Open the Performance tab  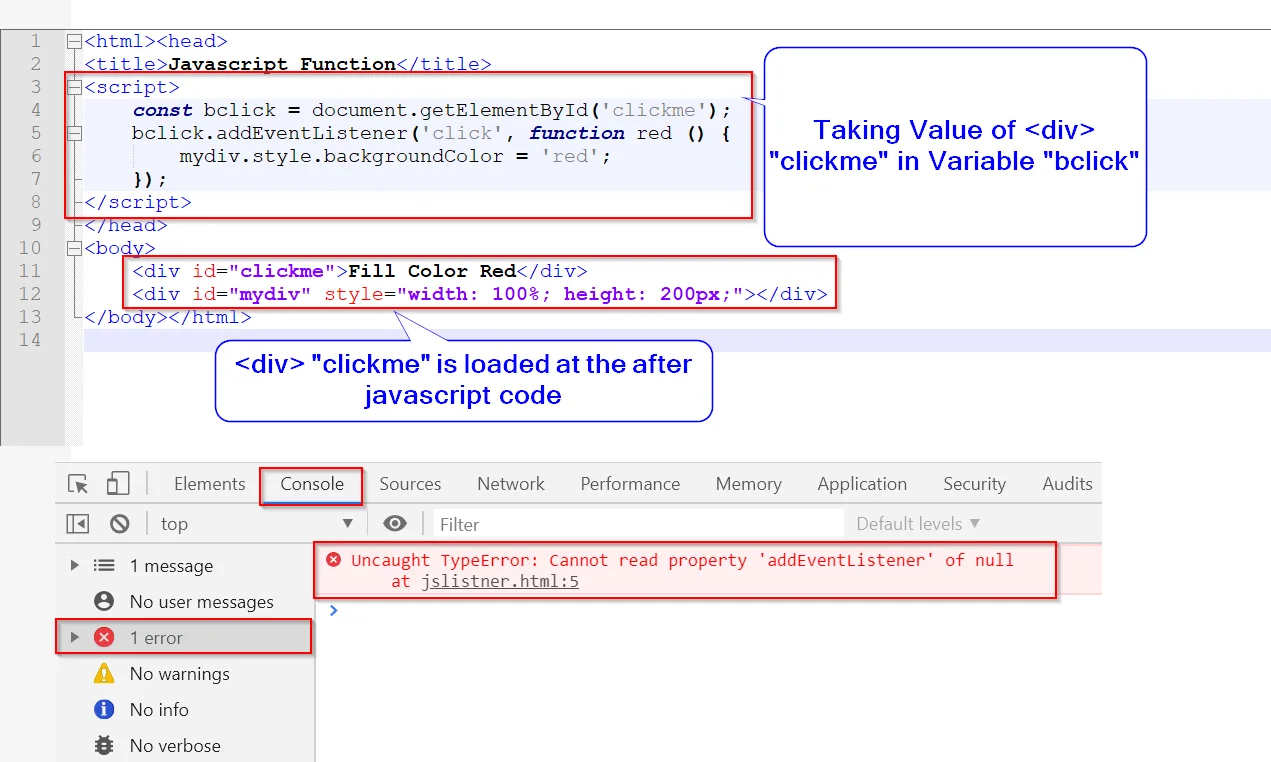click(630, 484)
